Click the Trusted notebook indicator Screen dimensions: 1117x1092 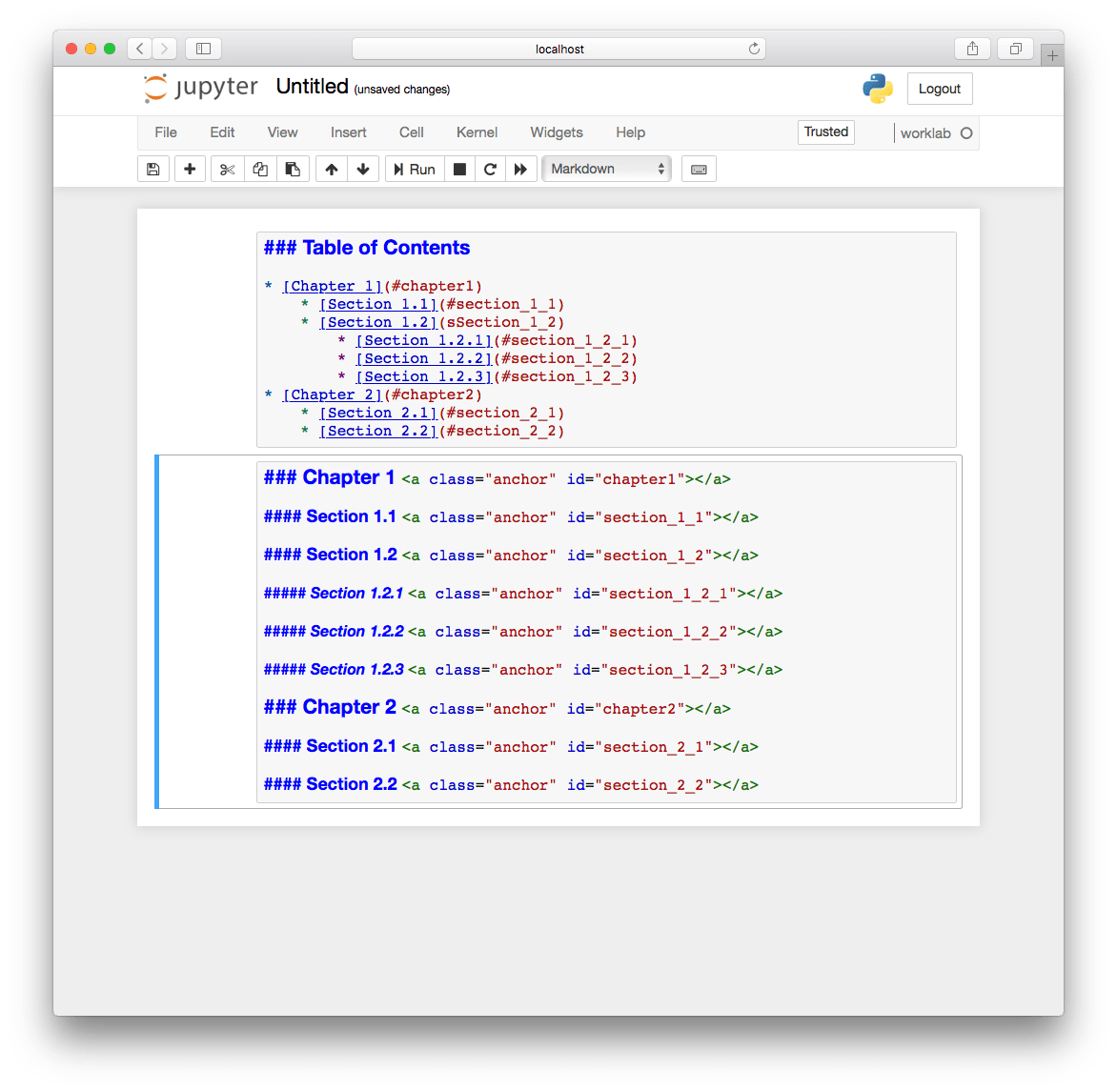point(825,132)
